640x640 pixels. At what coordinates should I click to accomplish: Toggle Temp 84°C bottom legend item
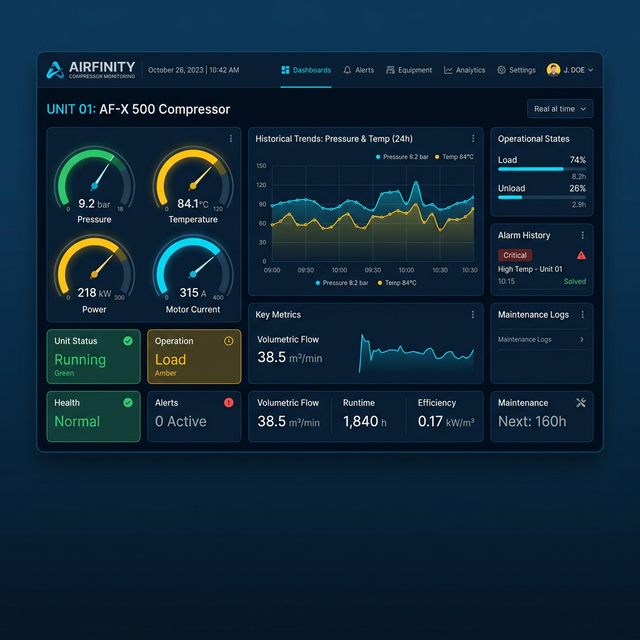[x=397, y=283]
